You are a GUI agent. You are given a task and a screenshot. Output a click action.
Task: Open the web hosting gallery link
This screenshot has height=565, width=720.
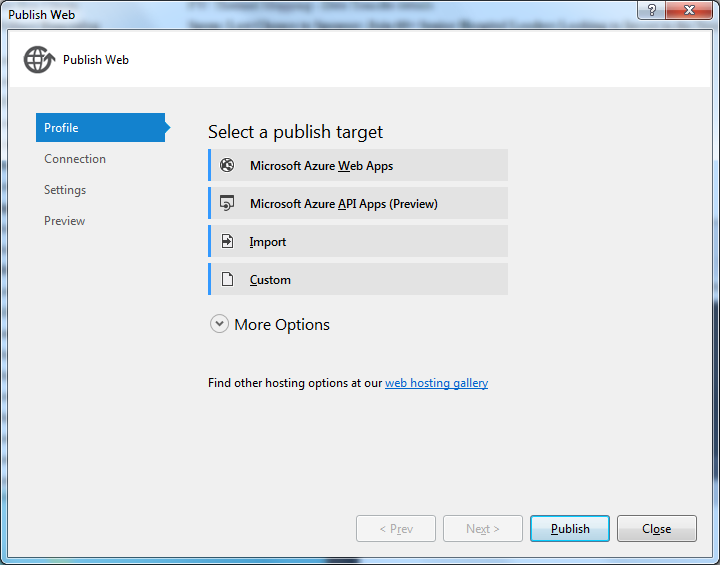436,383
